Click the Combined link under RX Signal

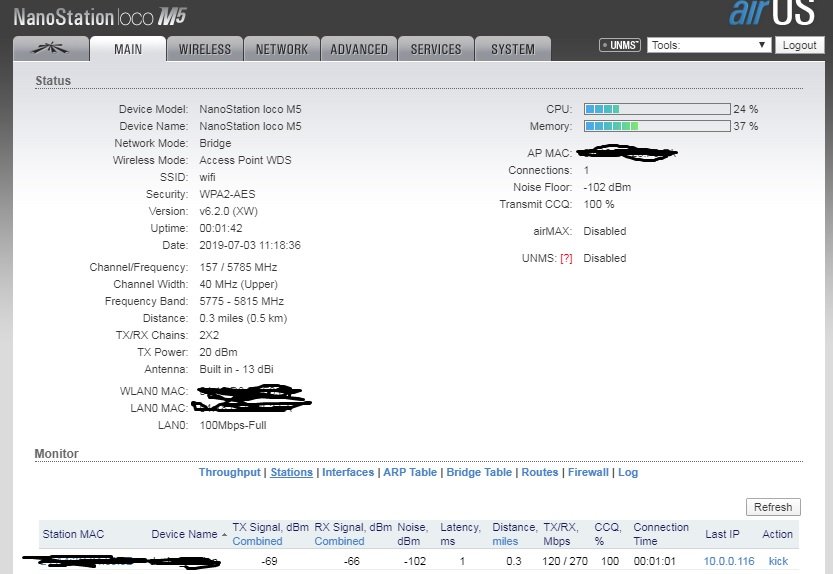point(339,541)
